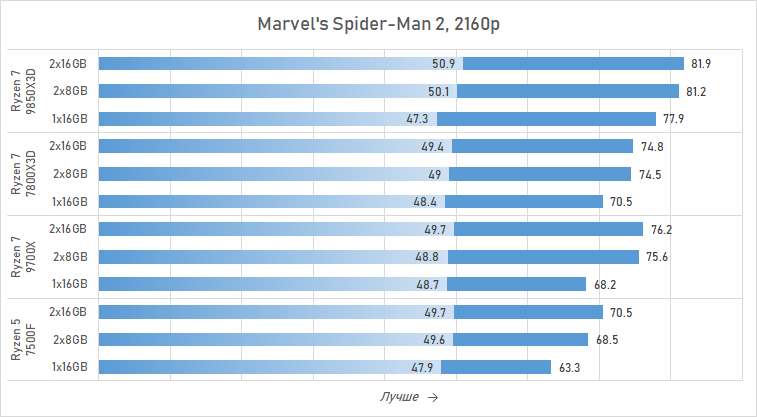Click the 47.9 minimum FPS label
757x417 pixels.
coord(423,368)
